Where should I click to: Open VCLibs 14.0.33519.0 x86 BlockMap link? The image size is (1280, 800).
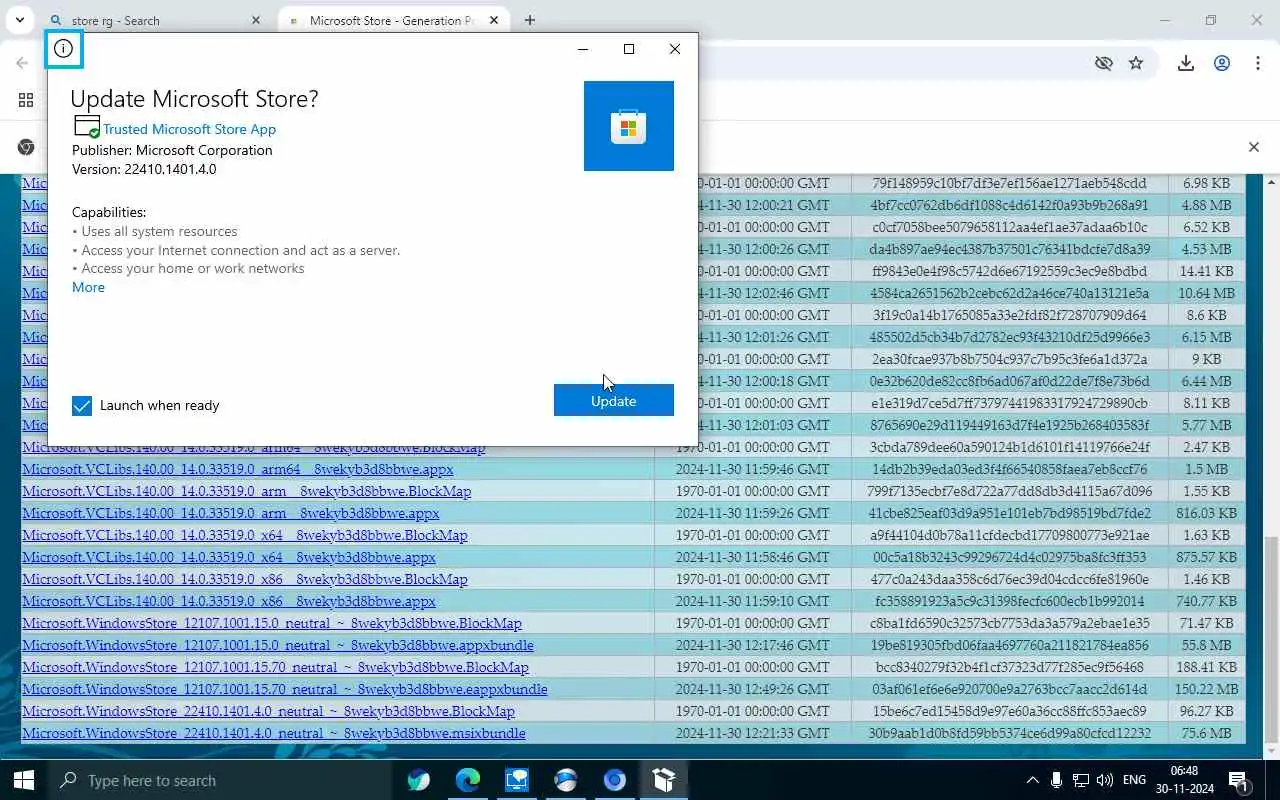coord(245,579)
